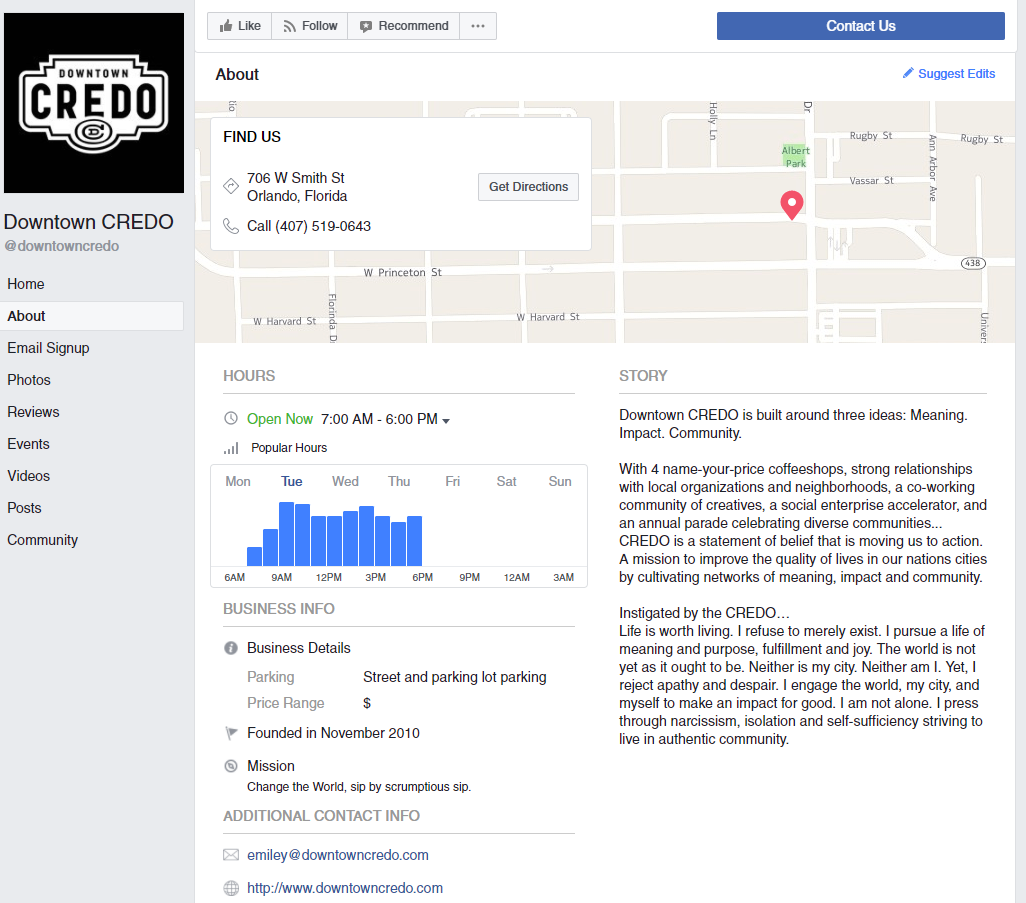
Task: Click the clock icon beside Open Now
Action: [x=231, y=418]
